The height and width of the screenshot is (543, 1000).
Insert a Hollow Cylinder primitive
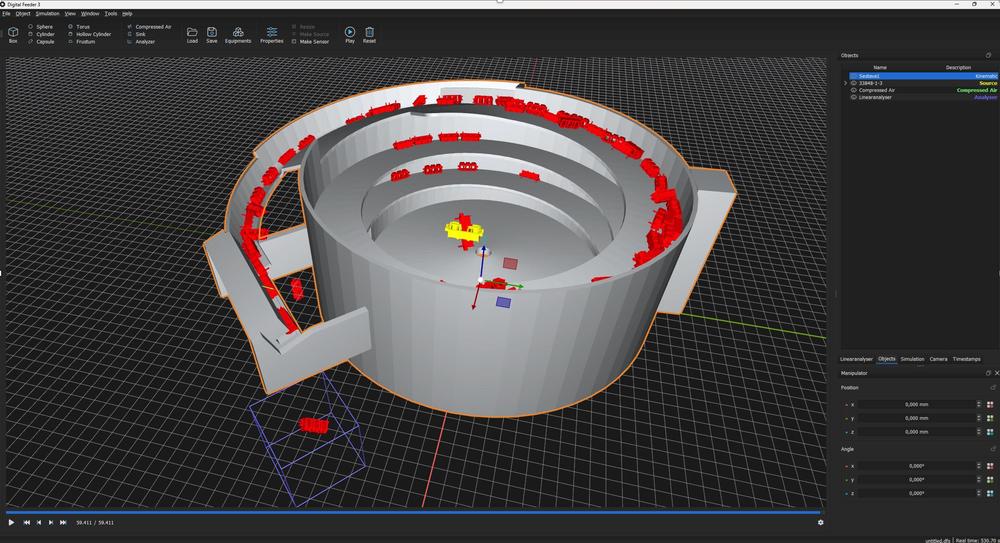coord(89,34)
